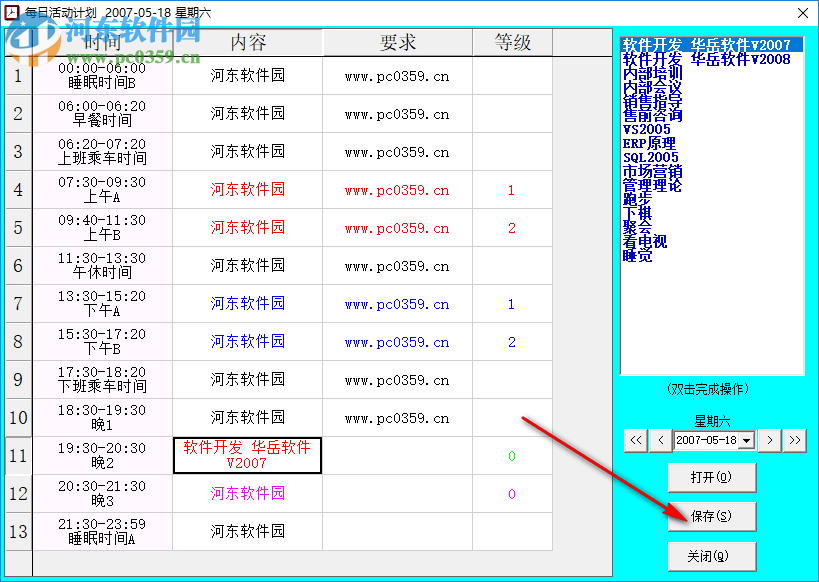Select row header number 1
Screen dimensions: 819x582
(x=18, y=76)
